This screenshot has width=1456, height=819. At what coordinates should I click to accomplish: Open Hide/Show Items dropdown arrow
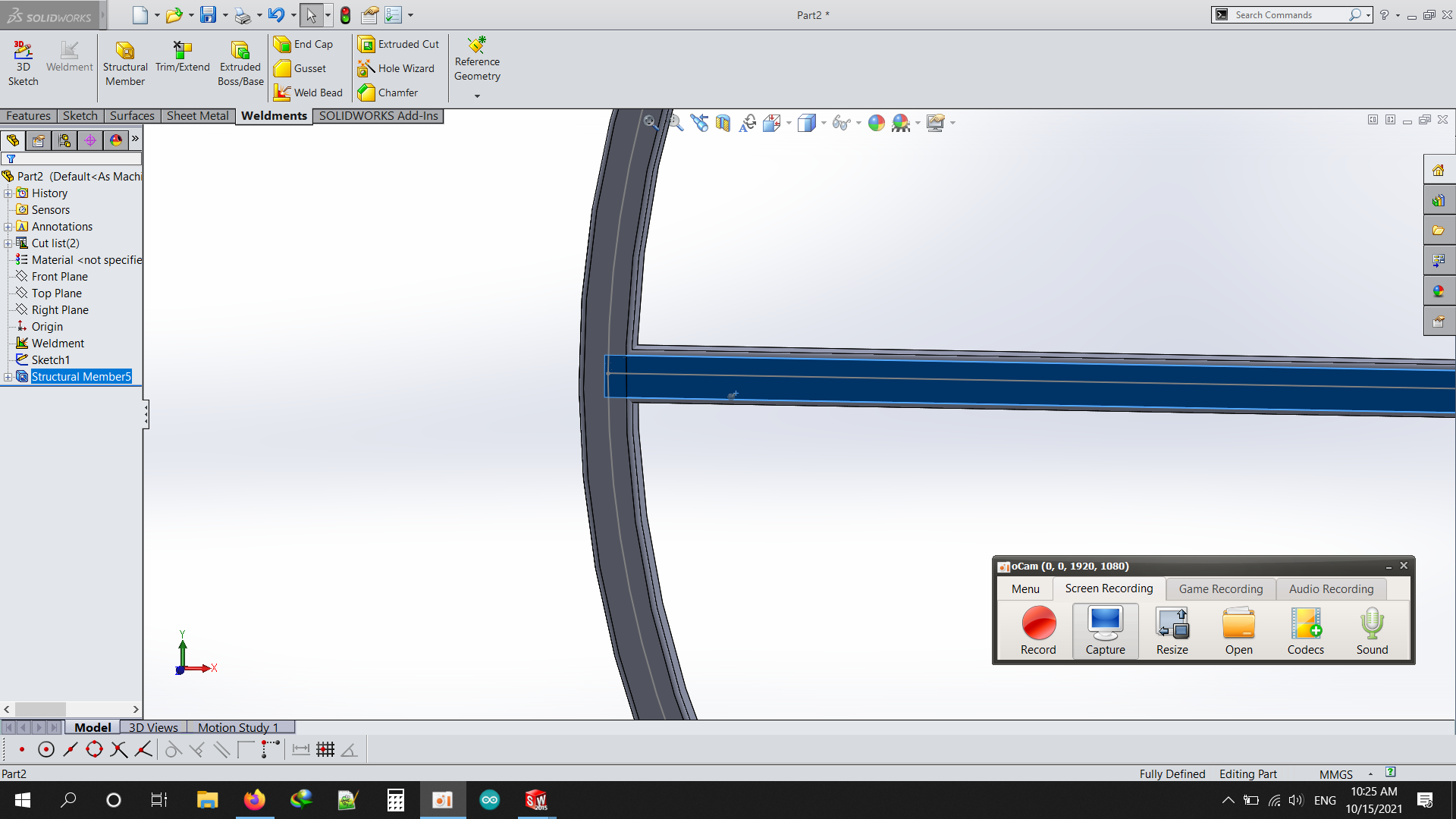pyautogui.click(x=858, y=123)
